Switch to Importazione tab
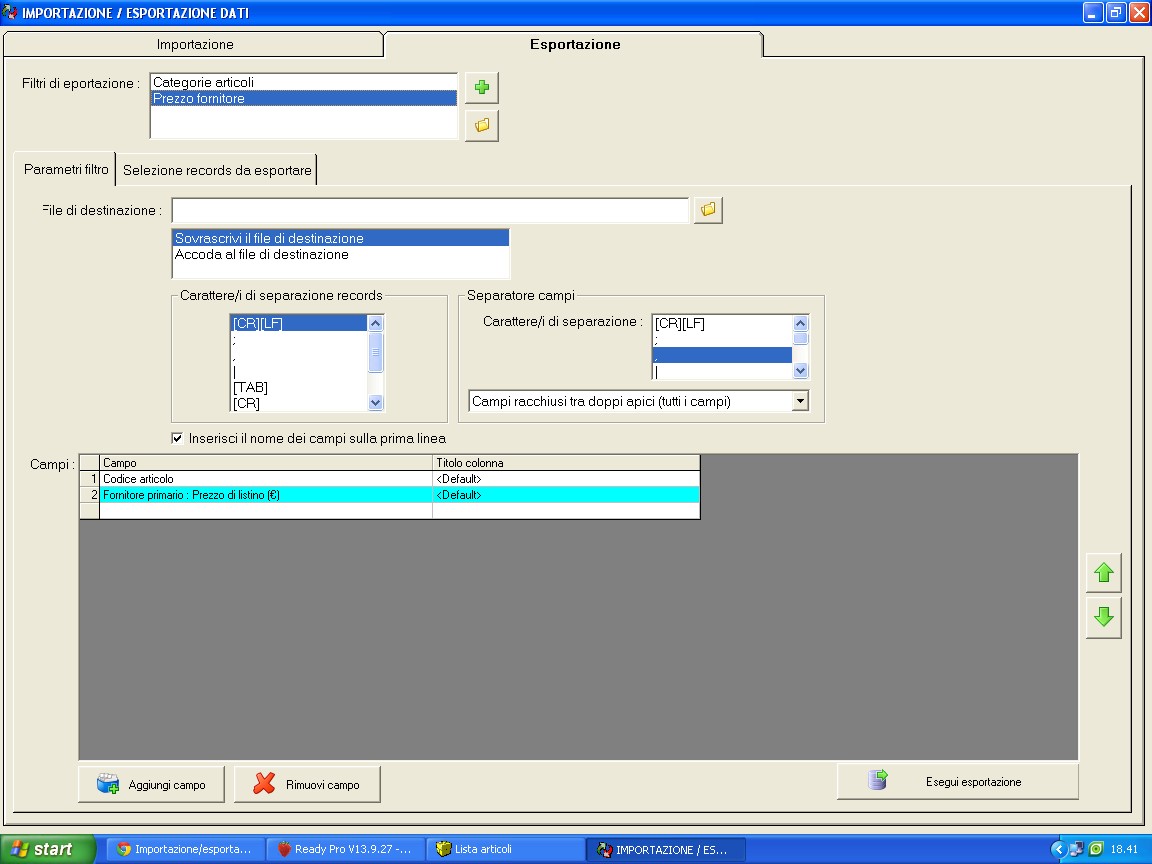This screenshot has width=1152, height=864. tap(195, 44)
